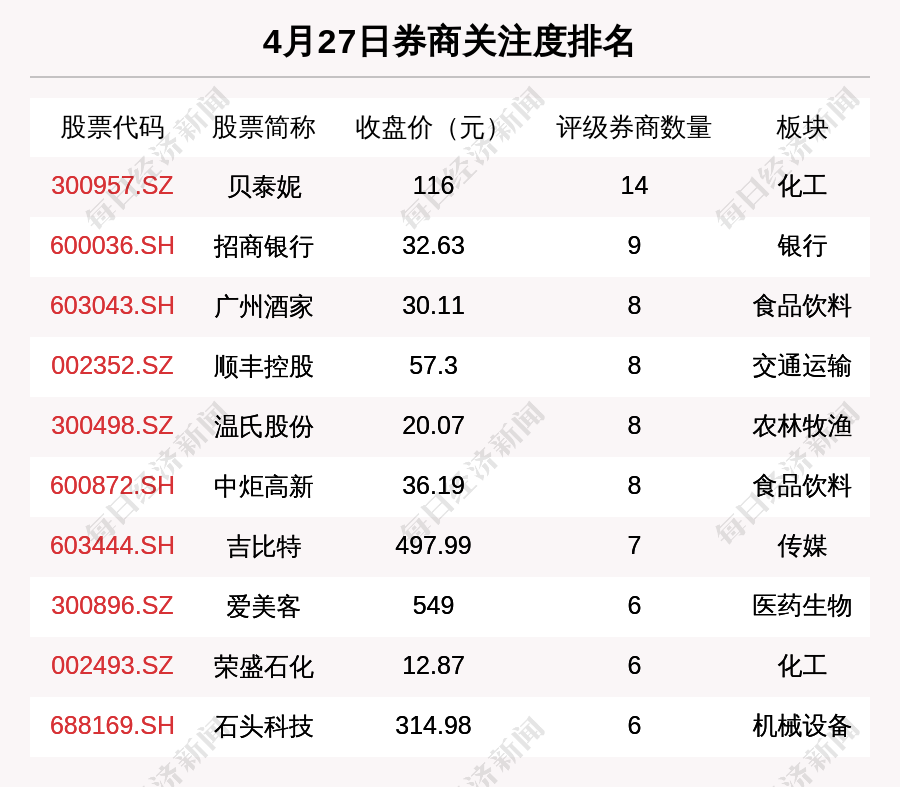This screenshot has width=900, height=787.
Task: Select stock name 招商银行
Action: pos(263,246)
